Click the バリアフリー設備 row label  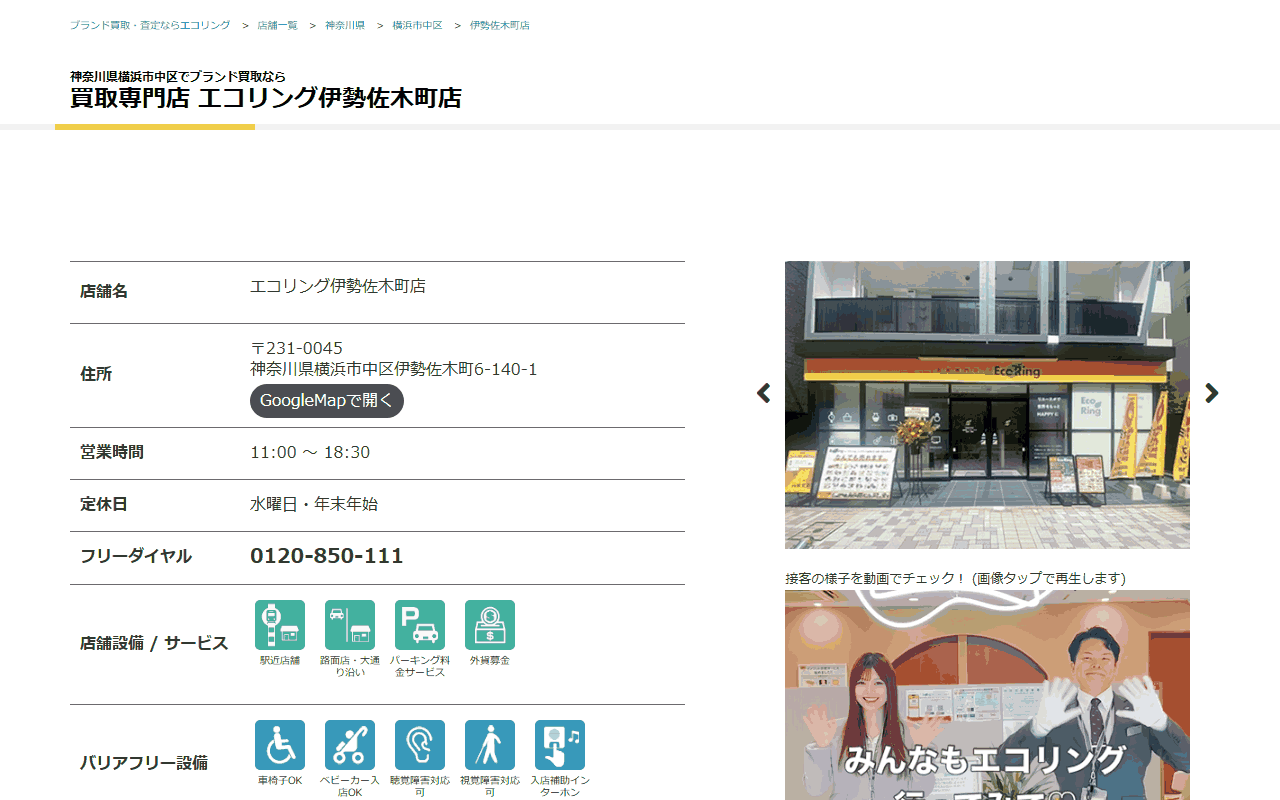tap(144, 763)
